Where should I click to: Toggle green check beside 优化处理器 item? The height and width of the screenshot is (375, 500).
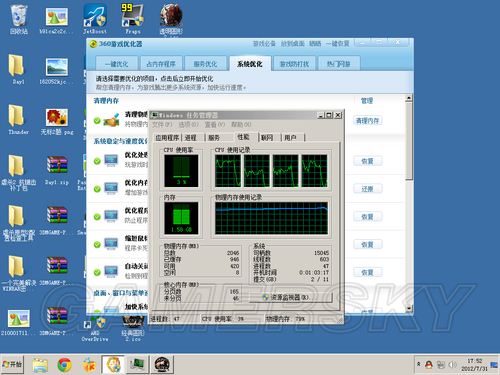(97, 161)
